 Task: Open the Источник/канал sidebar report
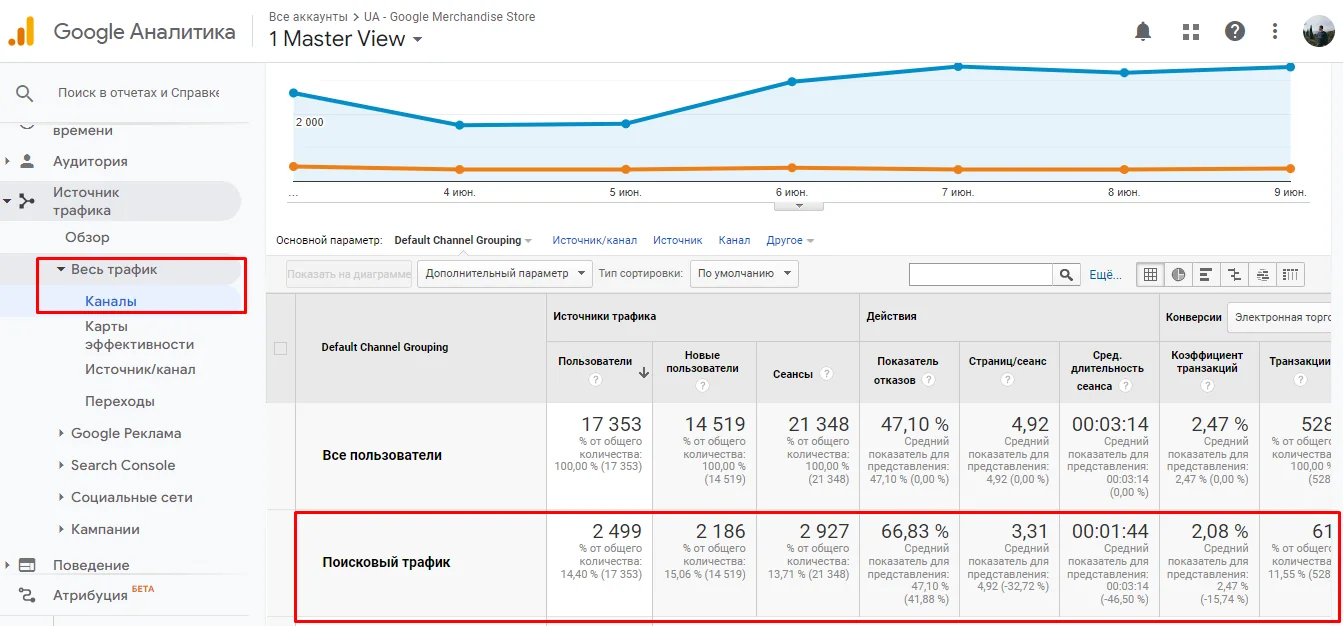pyautogui.click(x=140, y=369)
